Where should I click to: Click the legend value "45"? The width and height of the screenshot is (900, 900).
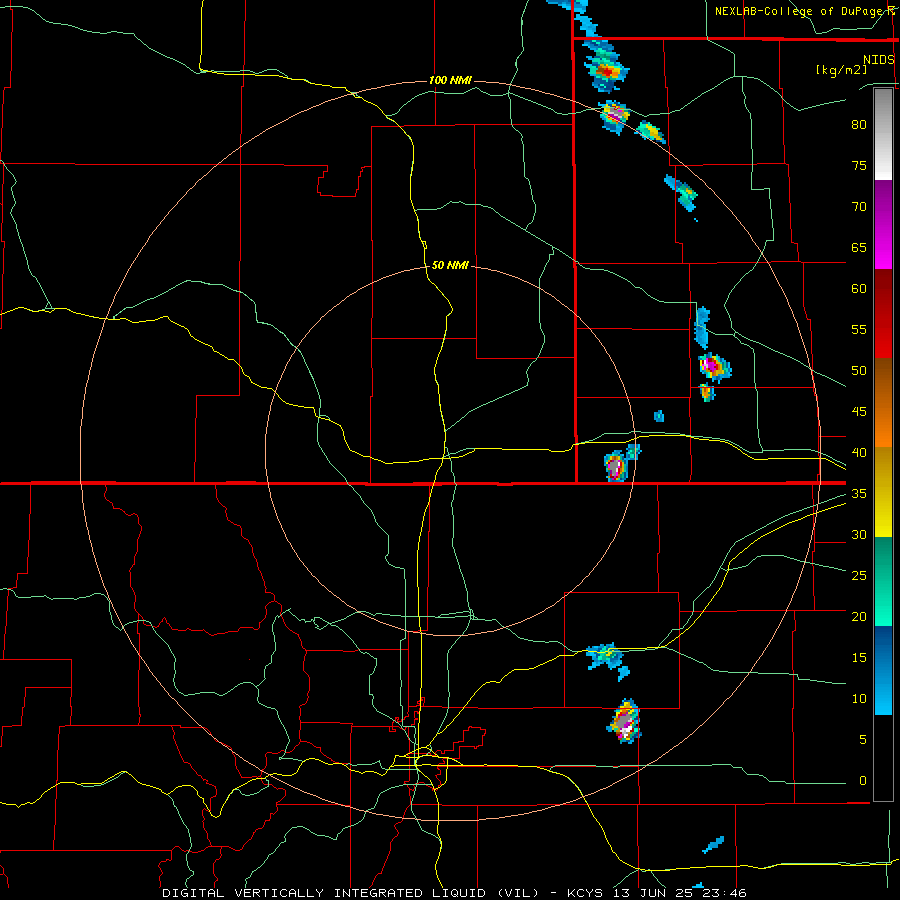pos(859,412)
